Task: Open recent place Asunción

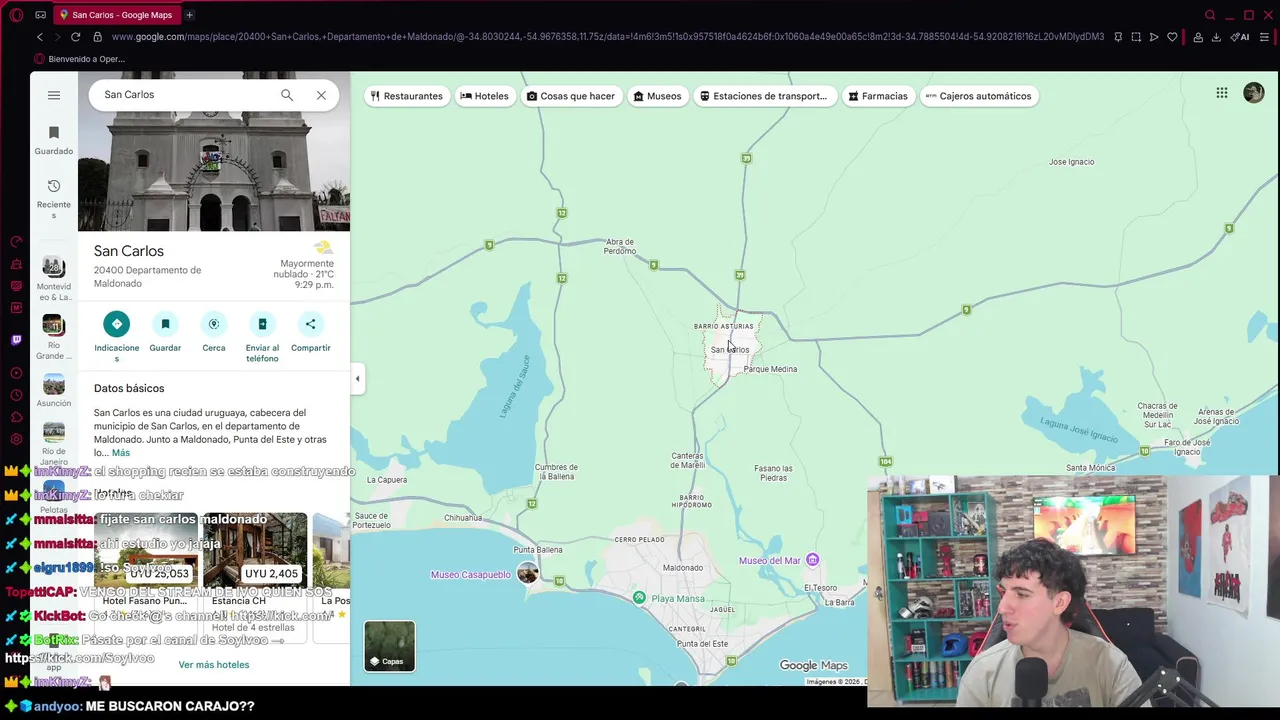Action: 54,391
